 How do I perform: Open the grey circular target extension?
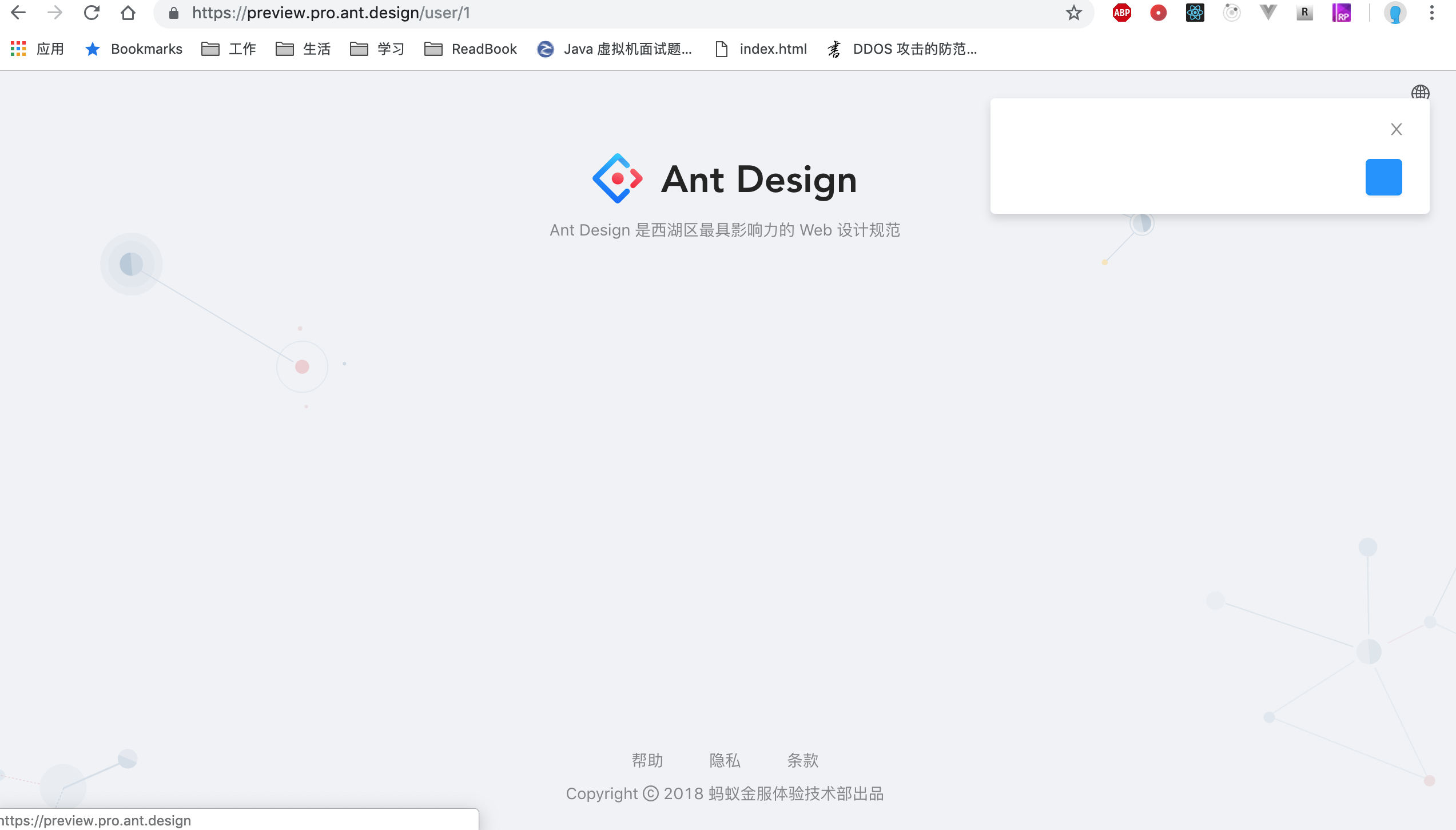coord(1232,13)
